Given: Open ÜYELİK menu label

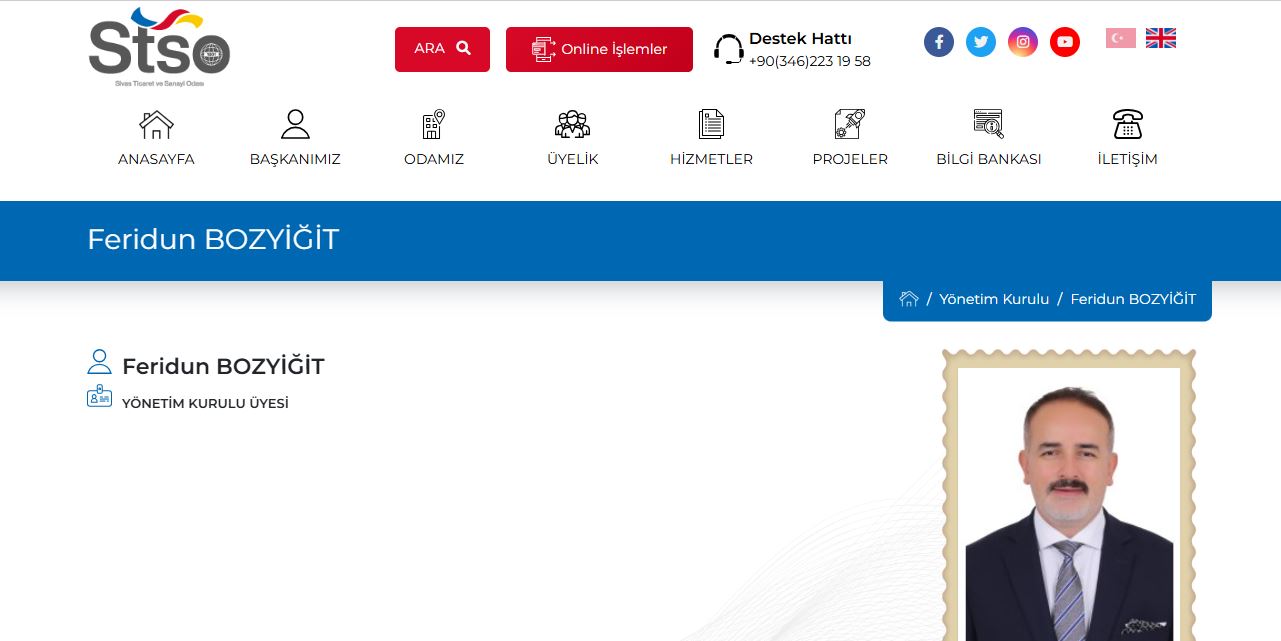Looking at the screenshot, I should [x=572, y=159].
